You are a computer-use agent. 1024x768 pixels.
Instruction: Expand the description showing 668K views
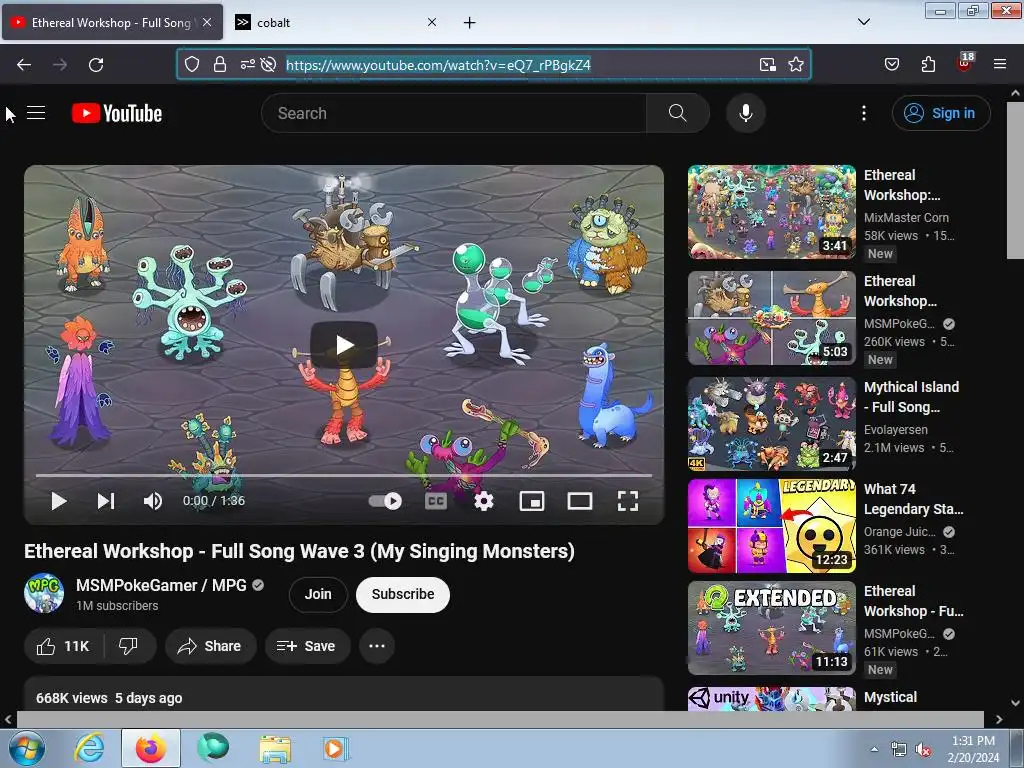[x=344, y=696]
